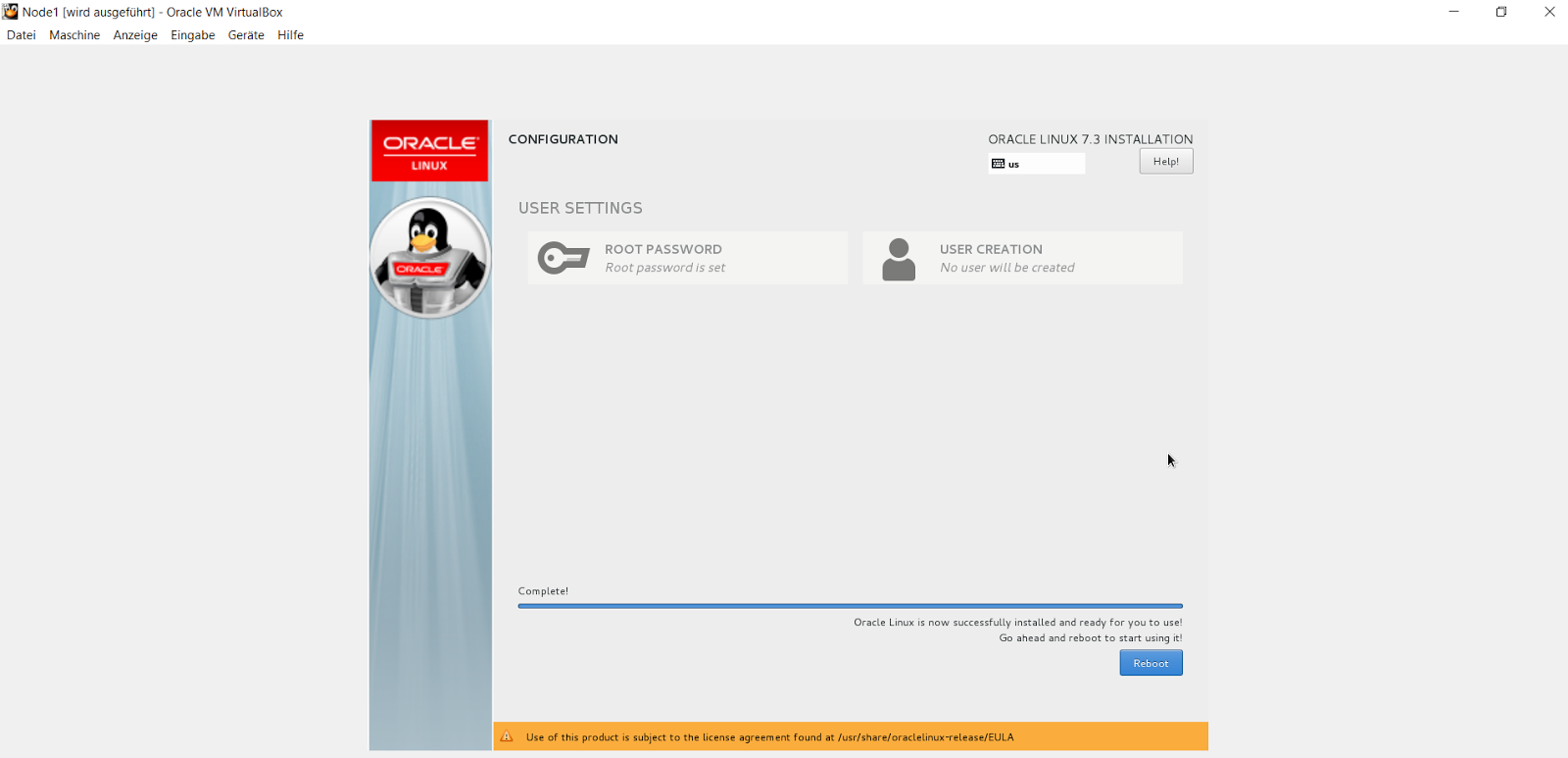Open User Creation settings
This screenshot has height=758, width=1568.
pyautogui.click(x=1022, y=258)
